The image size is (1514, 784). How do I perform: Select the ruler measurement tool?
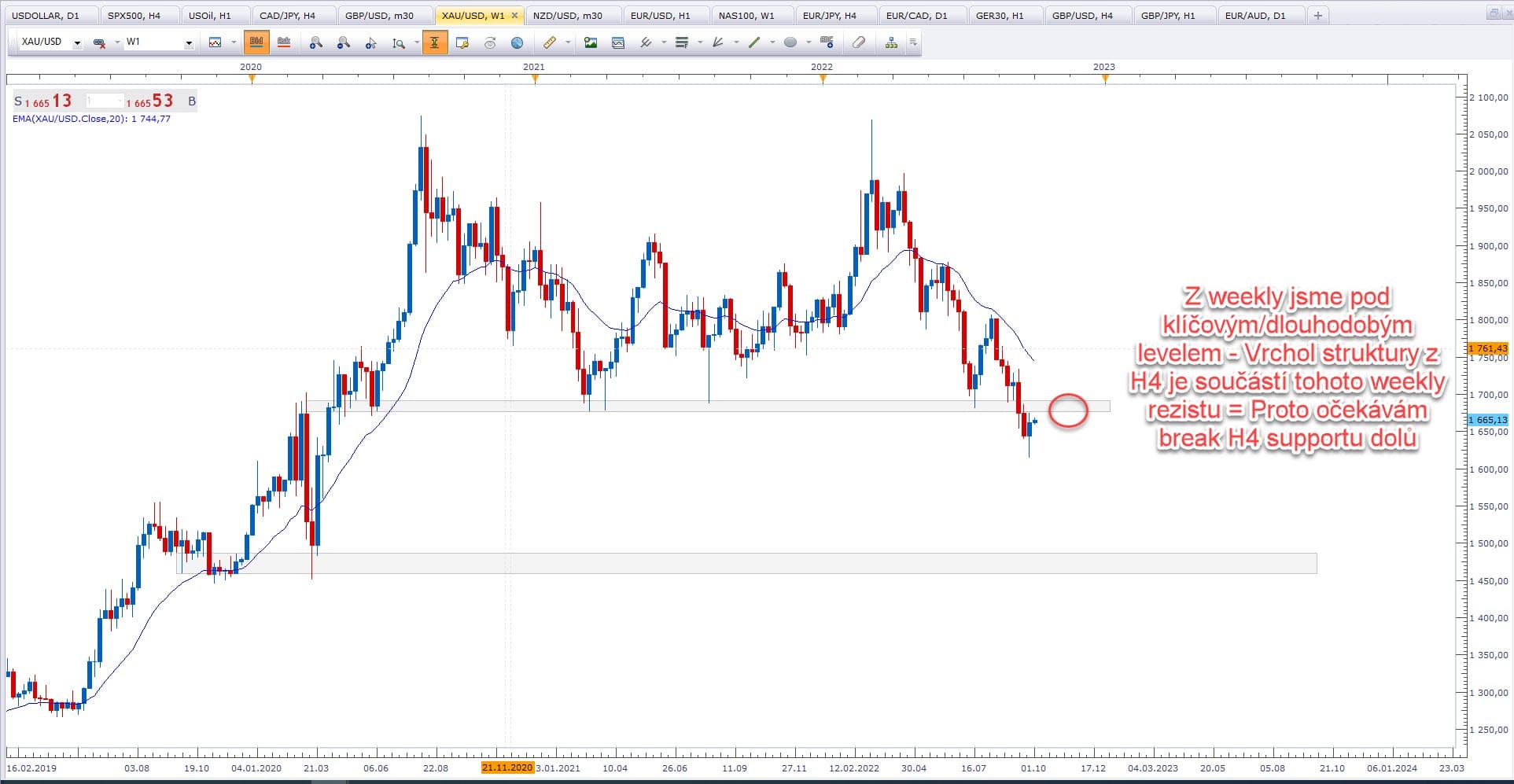[550, 42]
